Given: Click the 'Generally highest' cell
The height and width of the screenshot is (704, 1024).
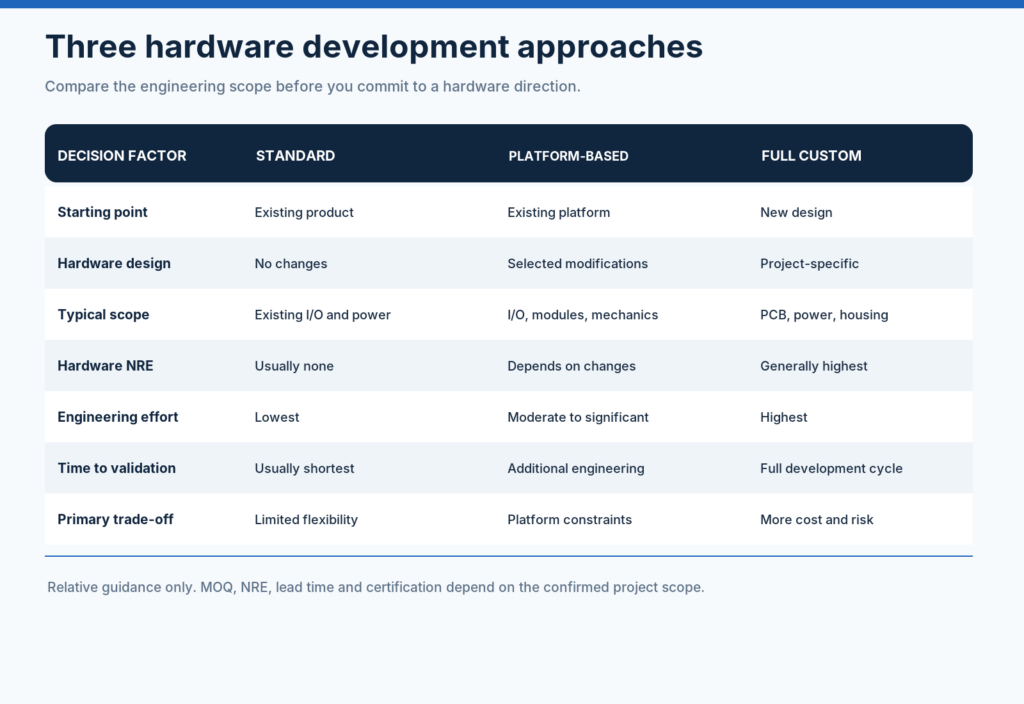Looking at the screenshot, I should tap(814, 366).
